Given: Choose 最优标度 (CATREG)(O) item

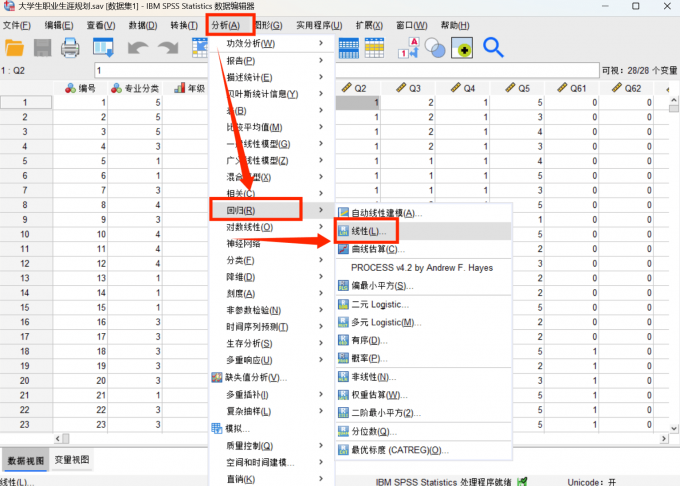Looking at the screenshot, I should click(424, 450).
